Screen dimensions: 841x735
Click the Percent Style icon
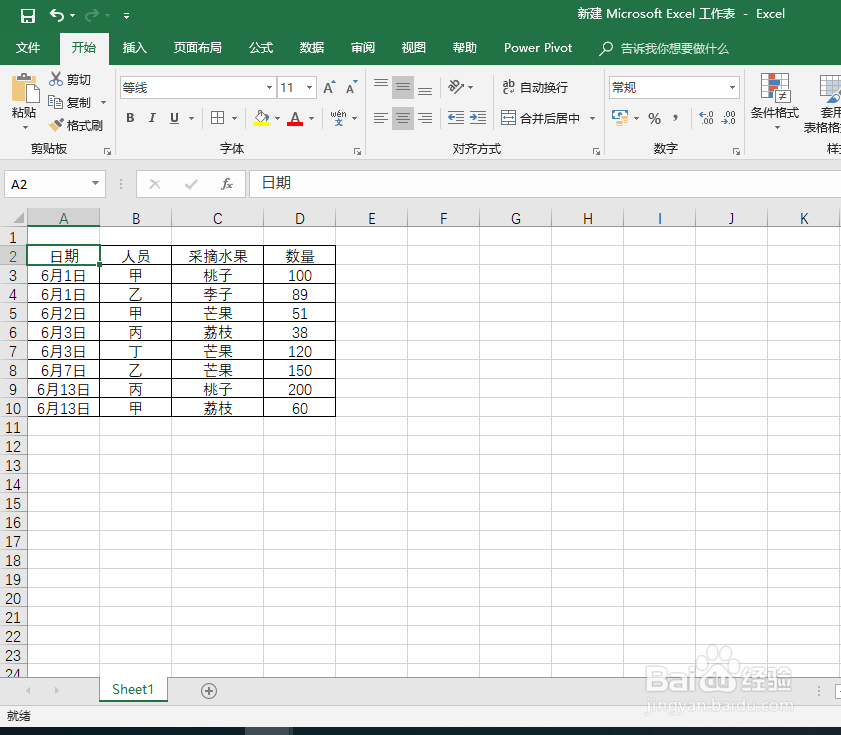[654, 119]
